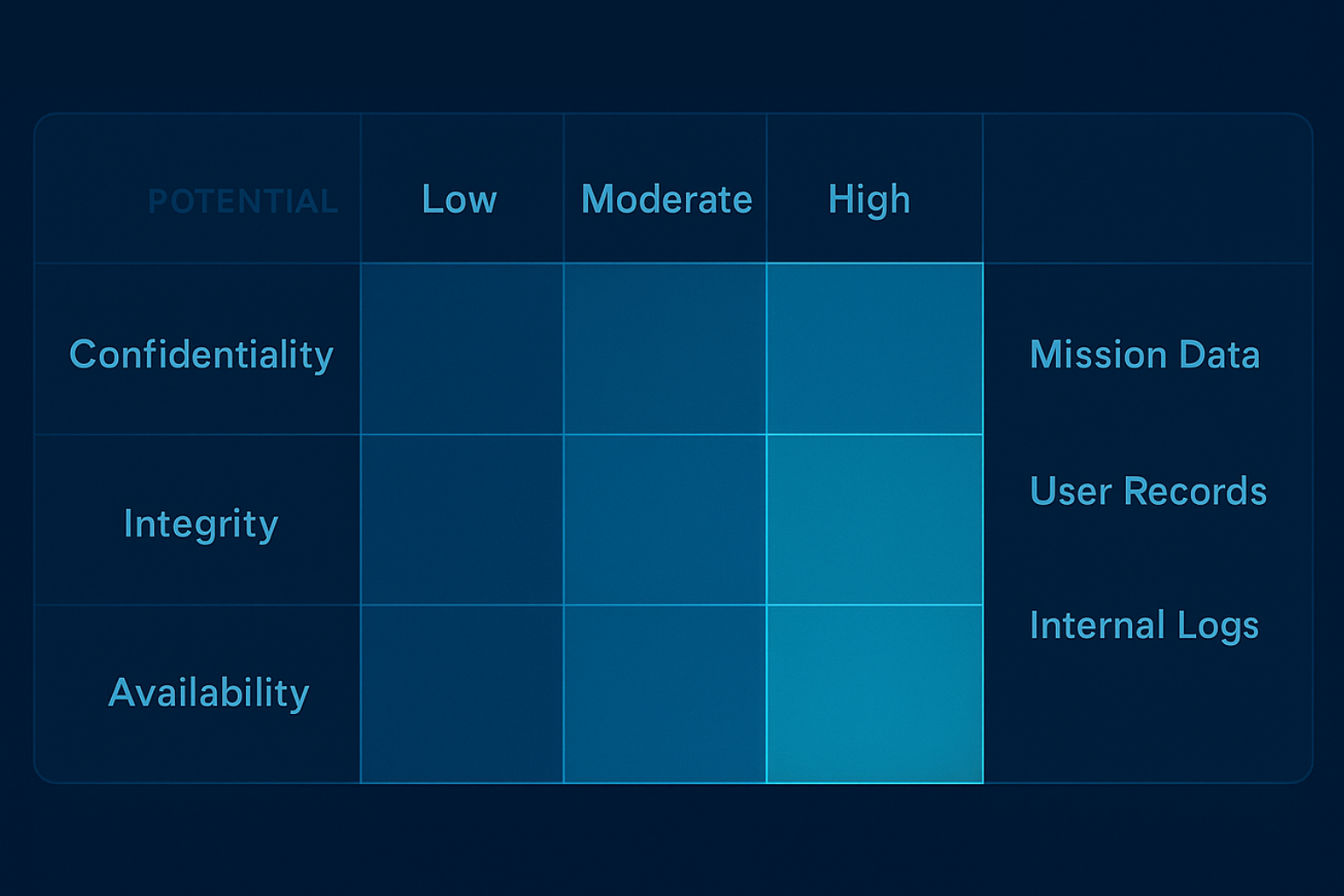Screen dimensions: 1344x896
Task: Select the Confidentiality Low impact cell
Action: click(462, 348)
